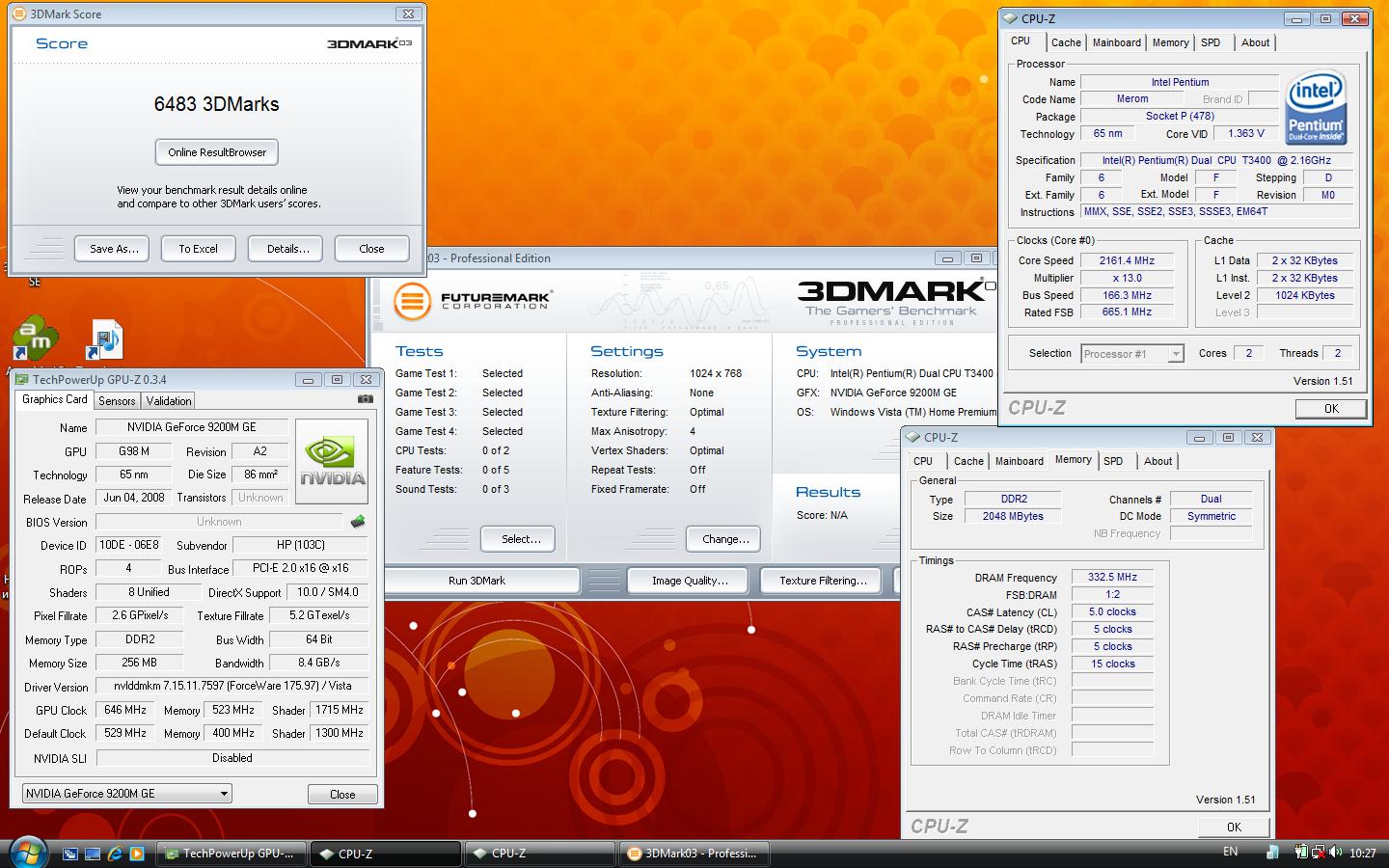Viewport: 1389px width, 868px height.
Task: Click the Specification field in CPU-Z
Action: coord(1215,160)
